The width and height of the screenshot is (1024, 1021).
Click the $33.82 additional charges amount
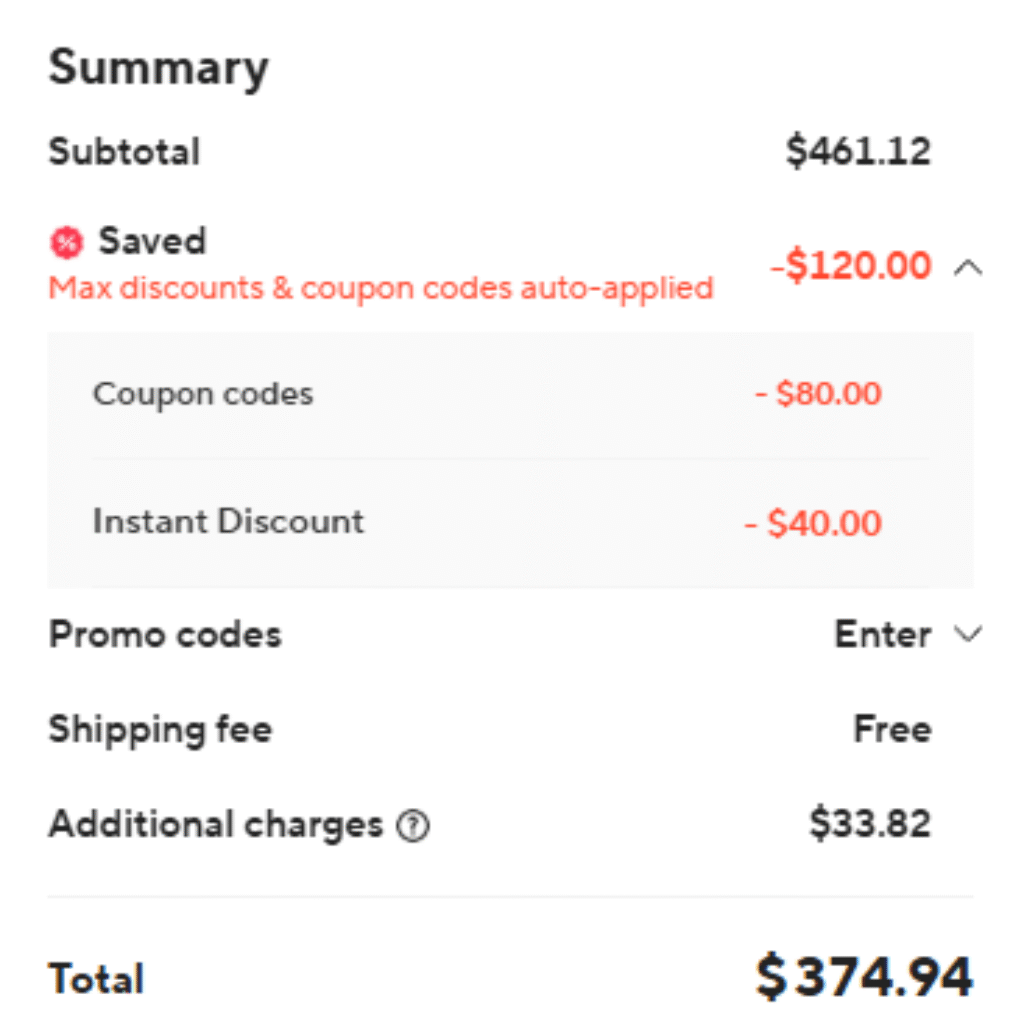870,824
